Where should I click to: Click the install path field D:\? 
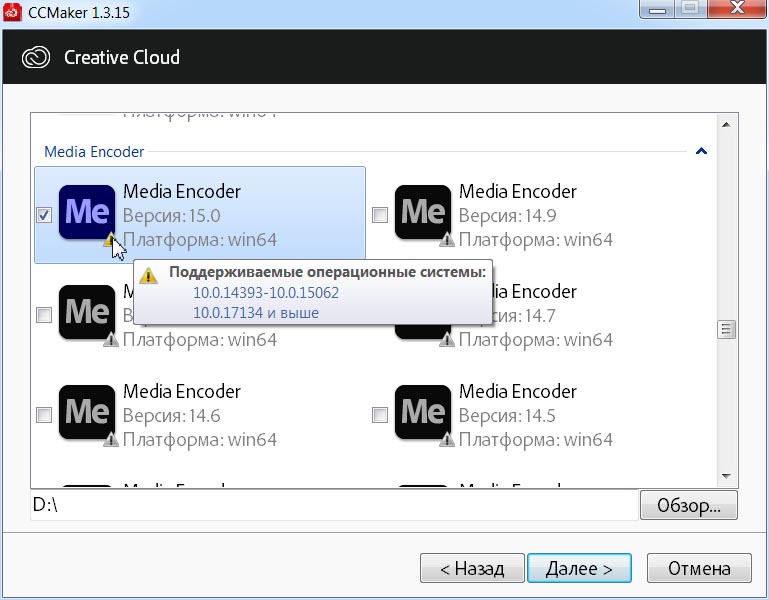pos(334,505)
